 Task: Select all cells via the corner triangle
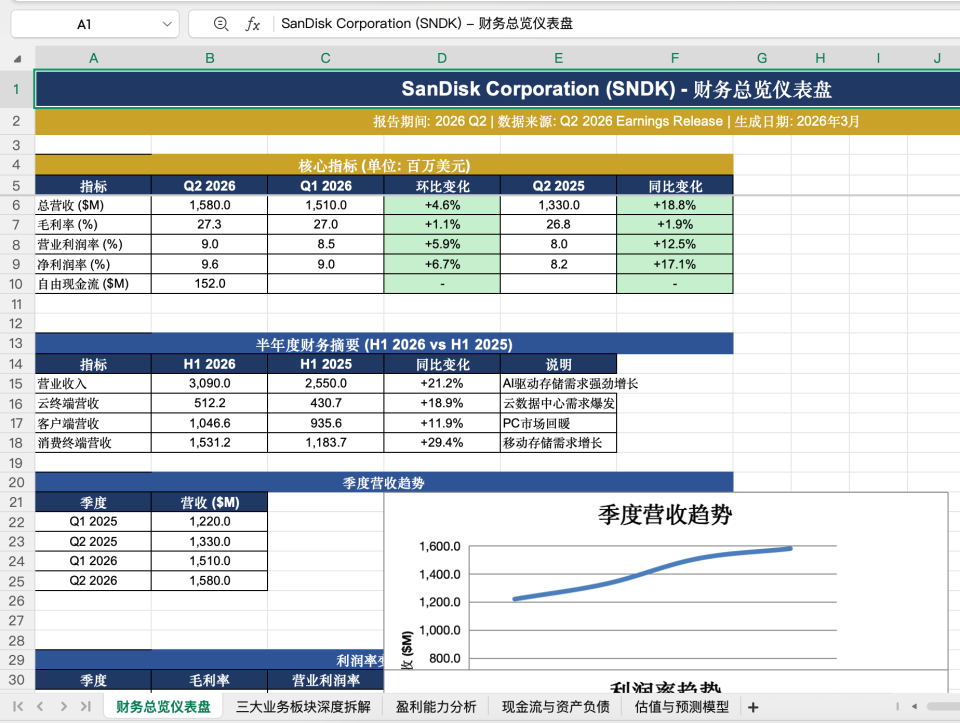(x=16, y=58)
